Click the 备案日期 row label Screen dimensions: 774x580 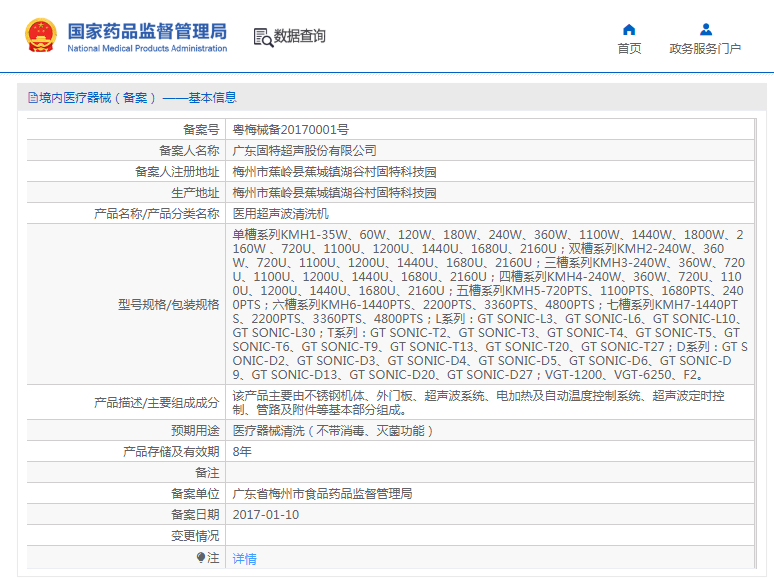(x=195, y=515)
